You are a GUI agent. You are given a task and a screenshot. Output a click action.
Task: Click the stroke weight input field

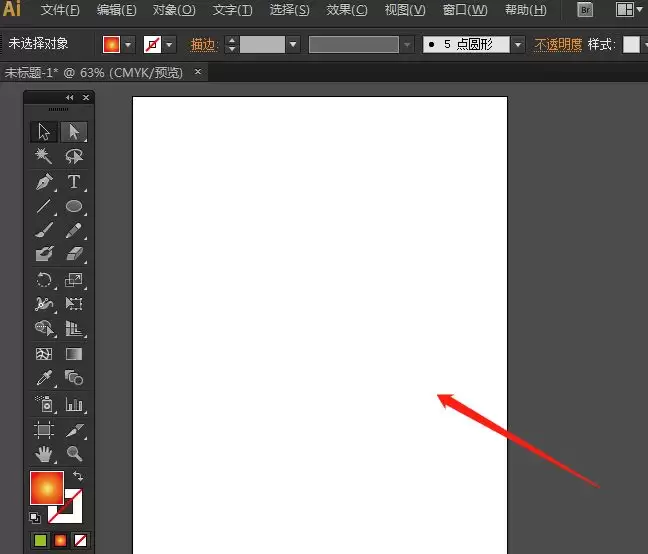[262, 45]
